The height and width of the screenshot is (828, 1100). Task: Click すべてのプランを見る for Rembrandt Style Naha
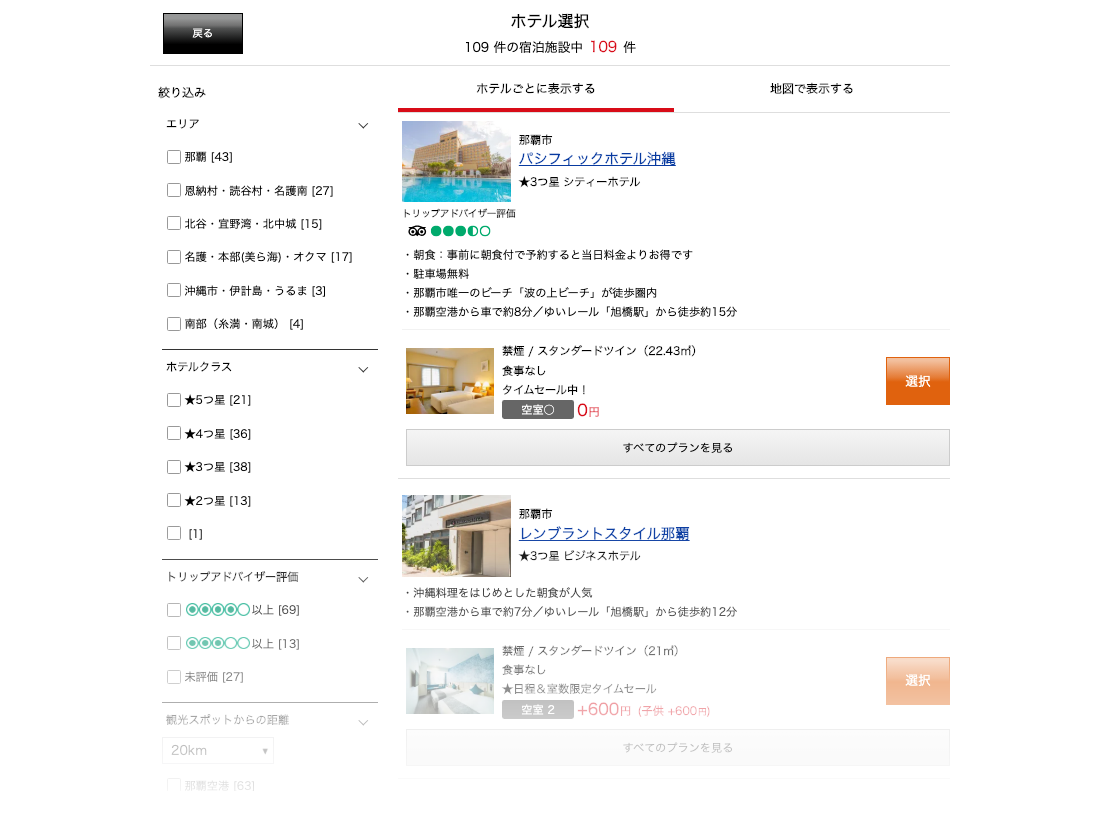click(x=678, y=747)
